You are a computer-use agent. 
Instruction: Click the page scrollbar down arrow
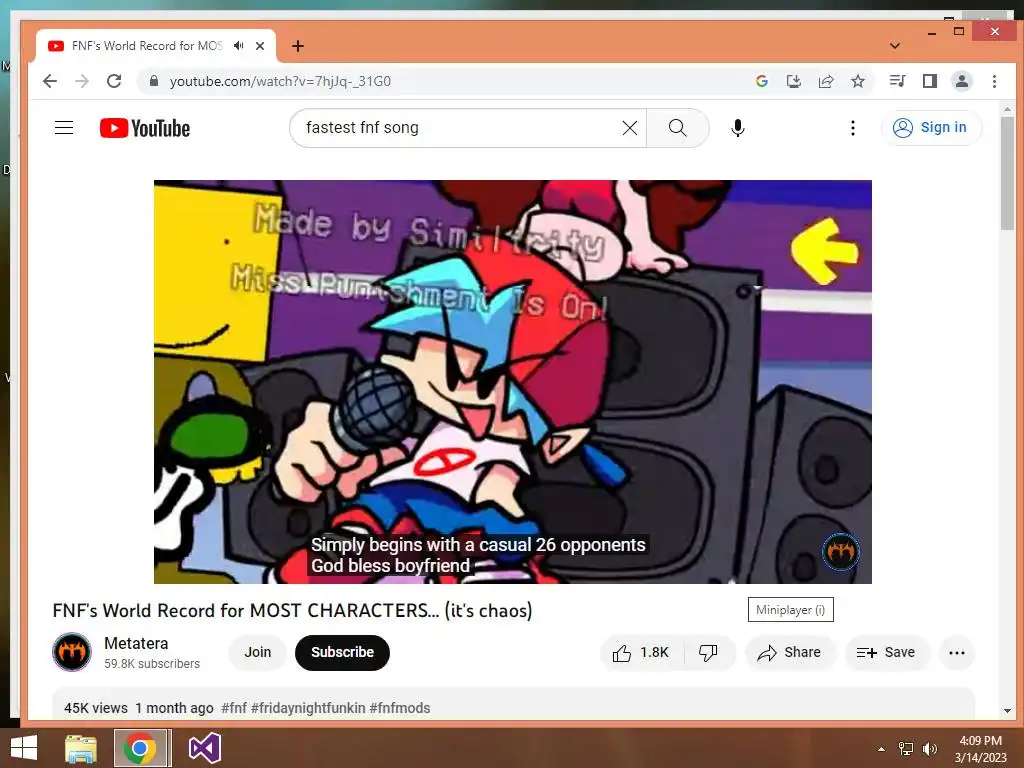pos(1007,711)
